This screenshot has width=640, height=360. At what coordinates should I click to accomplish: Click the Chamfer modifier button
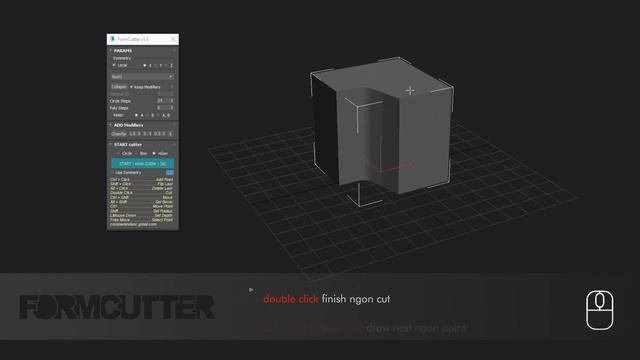tap(119, 134)
